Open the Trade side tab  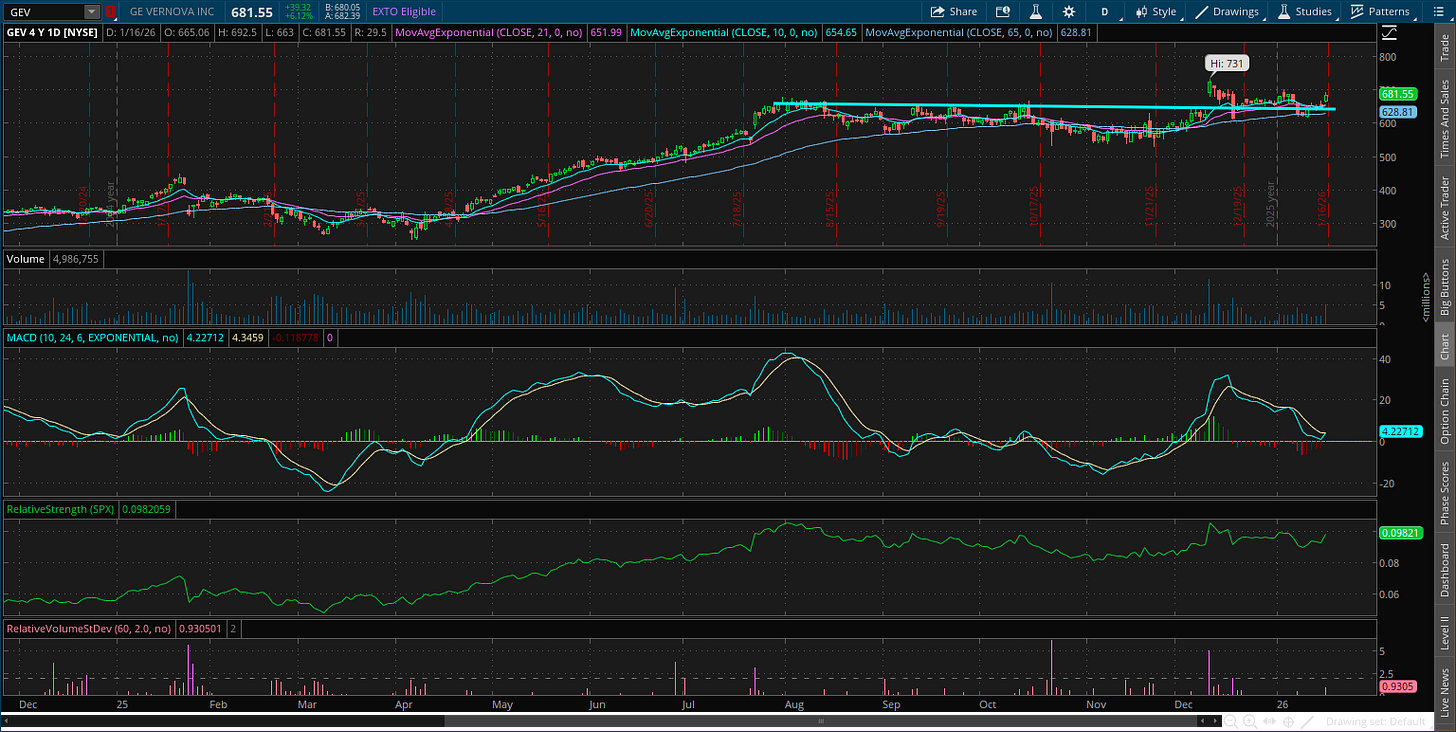1444,47
